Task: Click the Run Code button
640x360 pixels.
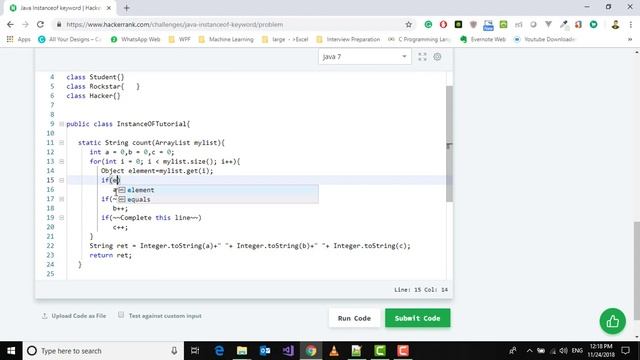Action: click(x=354, y=318)
